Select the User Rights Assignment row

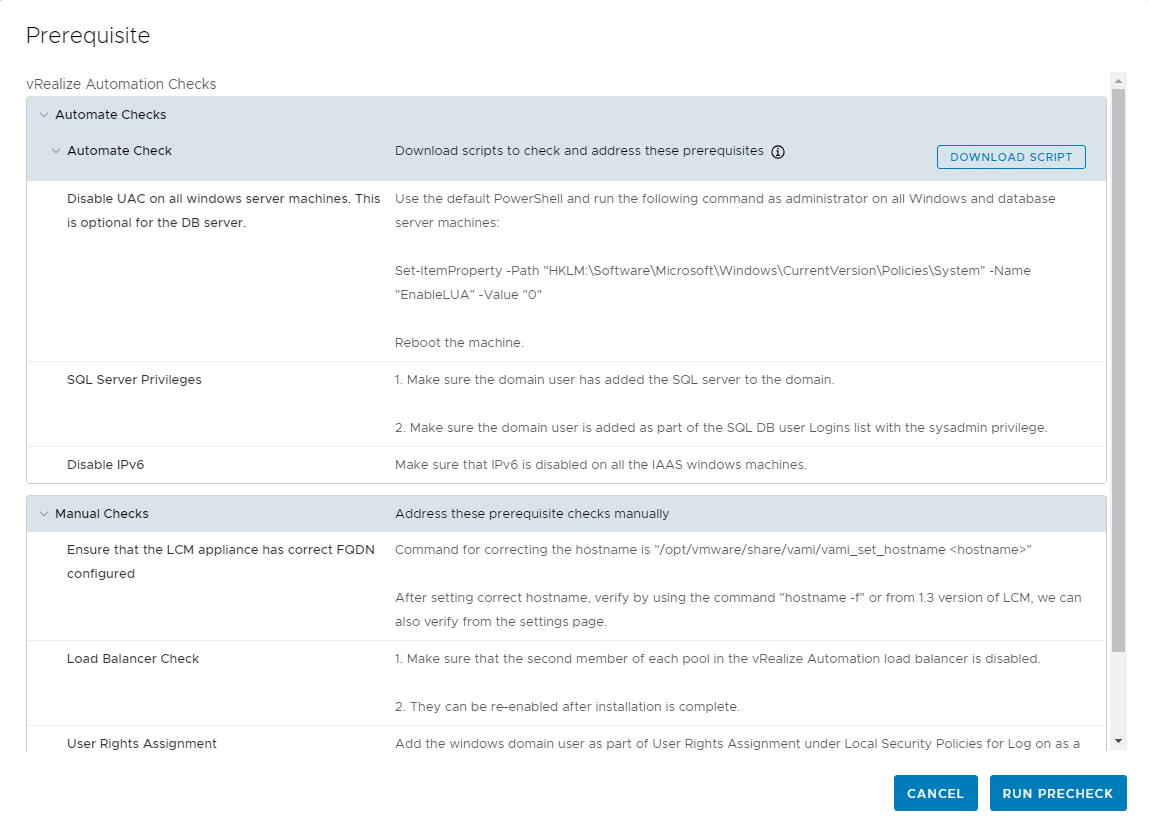pos(142,744)
